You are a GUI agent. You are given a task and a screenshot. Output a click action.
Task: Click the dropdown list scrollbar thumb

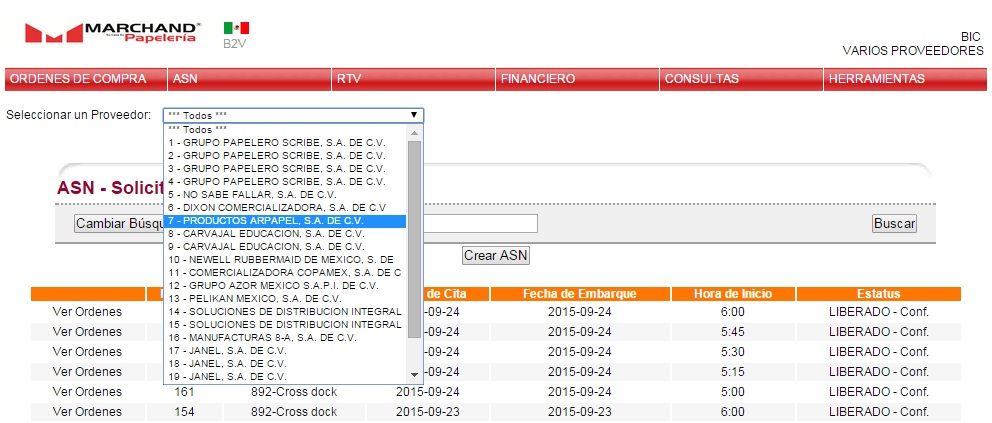click(414, 239)
